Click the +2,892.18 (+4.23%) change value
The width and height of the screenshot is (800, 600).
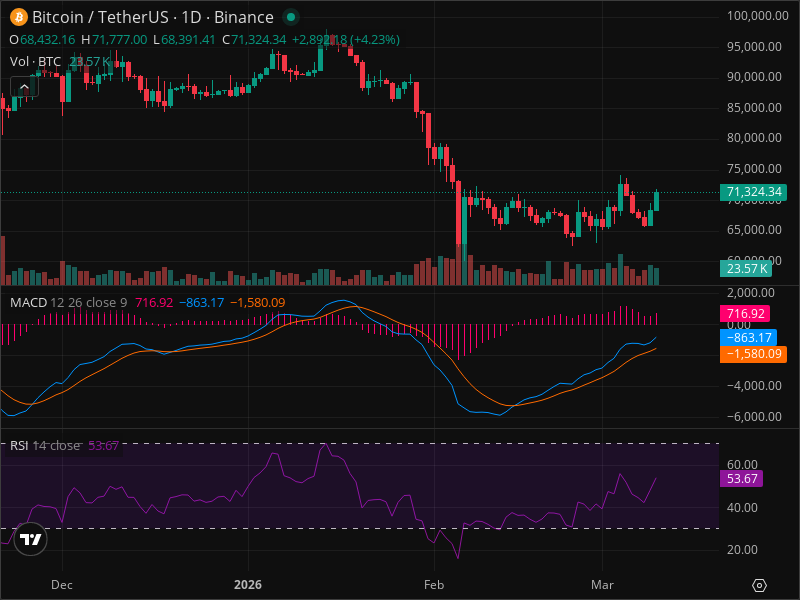(345, 40)
